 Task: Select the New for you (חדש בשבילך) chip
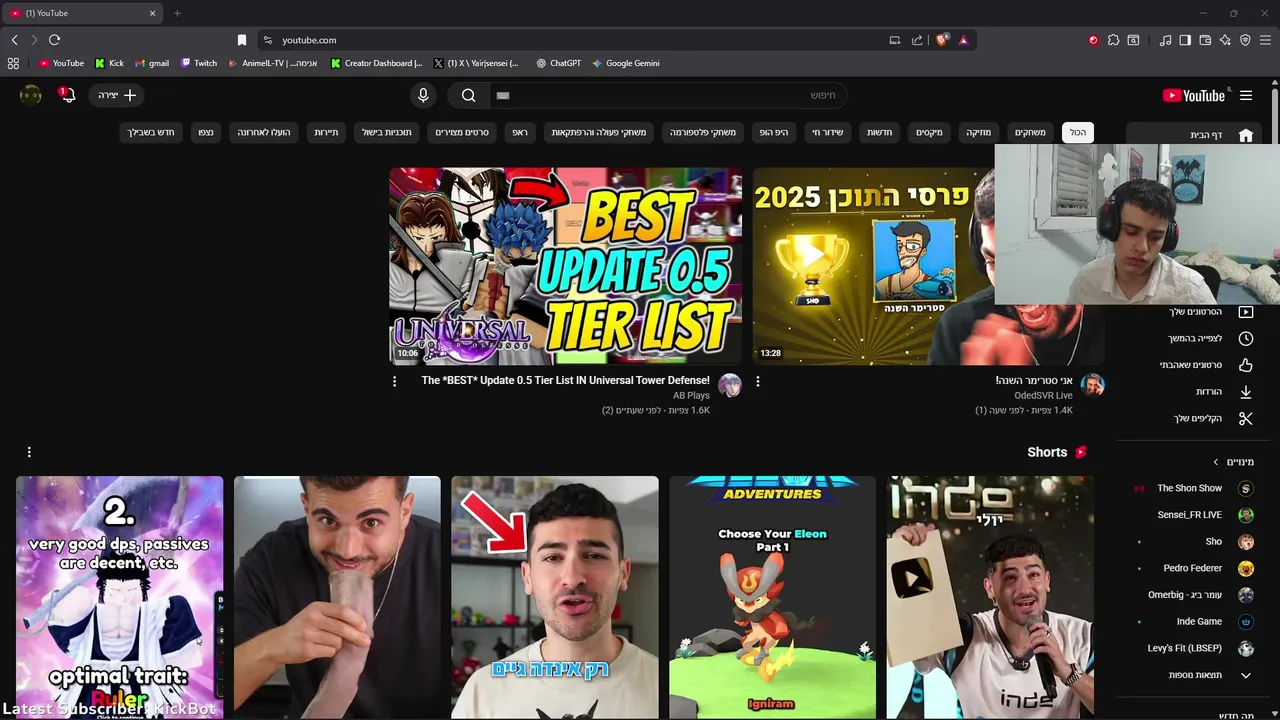[x=151, y=132]
